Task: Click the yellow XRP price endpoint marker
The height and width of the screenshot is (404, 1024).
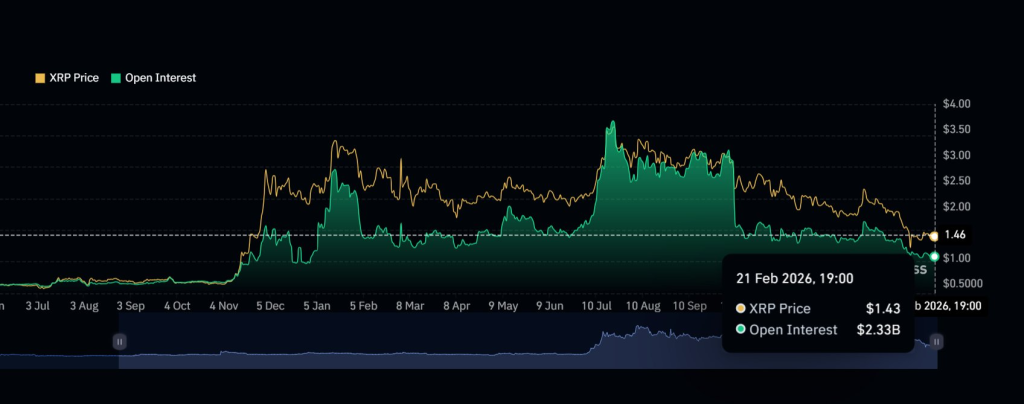Action: point(934,236)
